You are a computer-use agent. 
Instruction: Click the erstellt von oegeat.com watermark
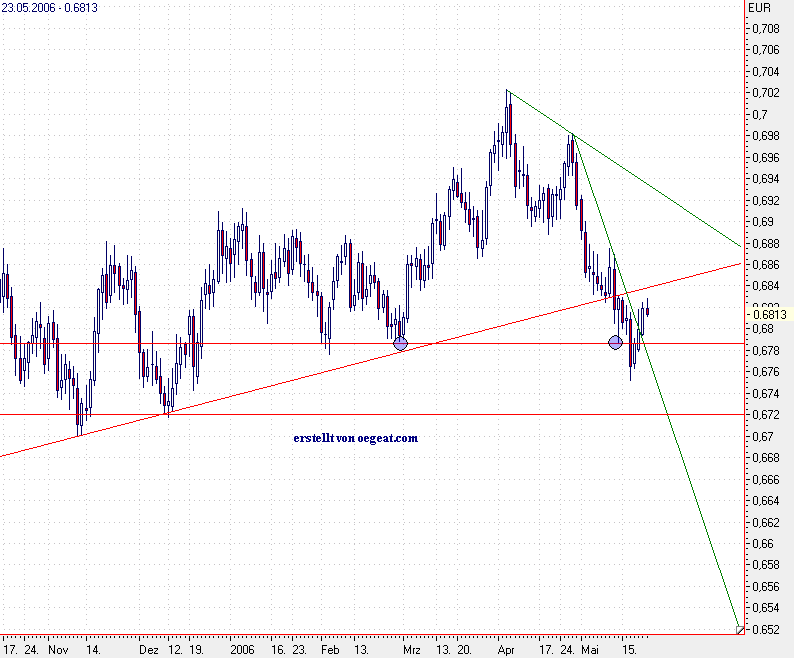click(355, 438)
